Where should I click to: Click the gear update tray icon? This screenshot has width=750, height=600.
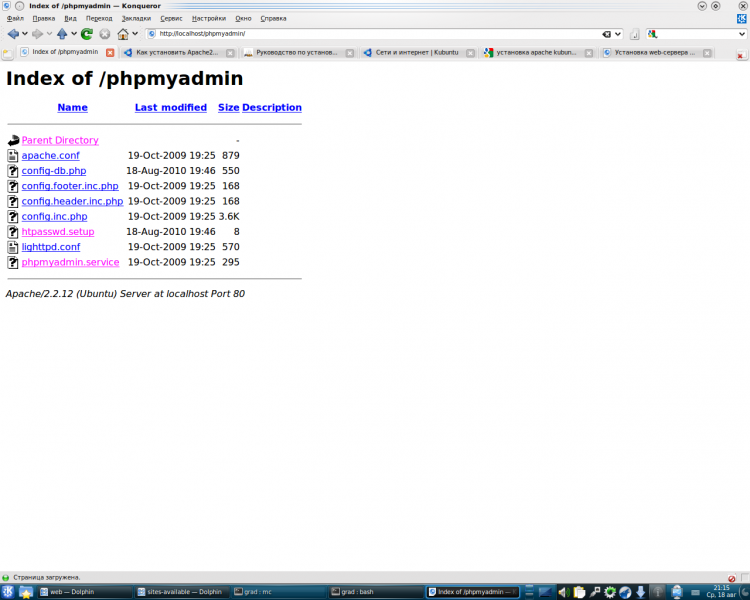tap(610, 592)
